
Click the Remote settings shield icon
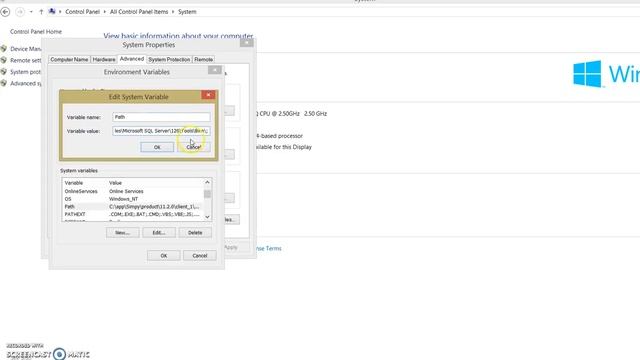point(4,60)
